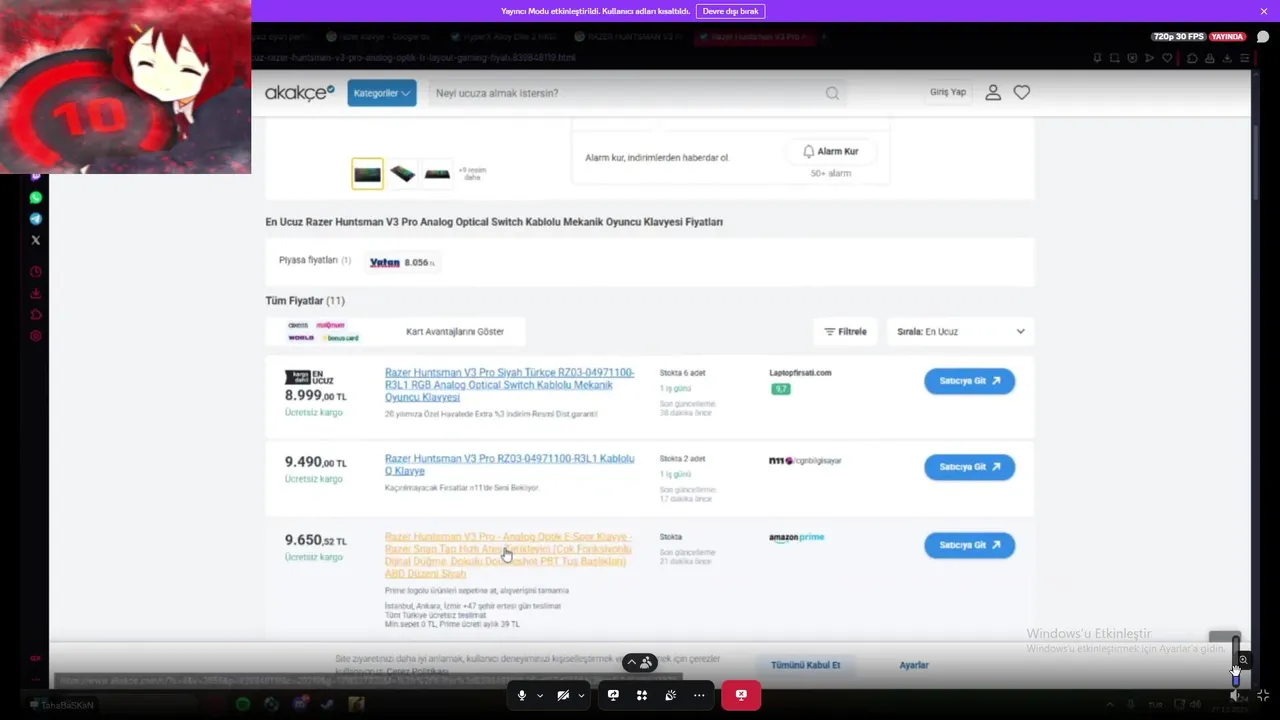Open the 'Sırala: En Ucuz' sort dropdown

(x=960, y=331)
